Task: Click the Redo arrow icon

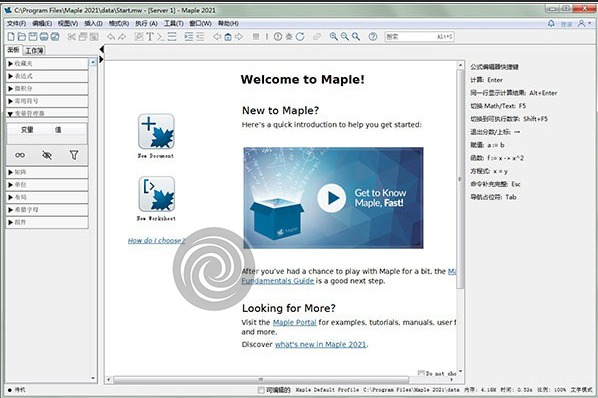Action: (x=122, y=37)
